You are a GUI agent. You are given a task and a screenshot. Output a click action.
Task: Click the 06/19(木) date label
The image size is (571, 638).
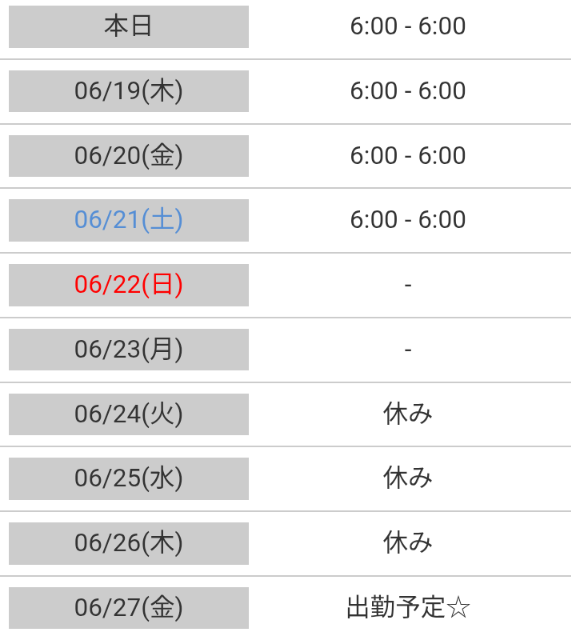129,91
